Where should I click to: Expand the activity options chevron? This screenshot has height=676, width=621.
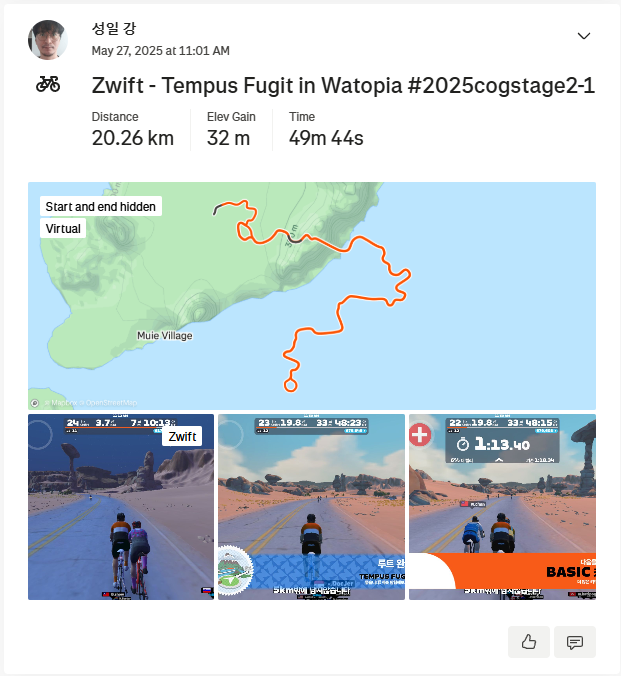click(584, 36)
